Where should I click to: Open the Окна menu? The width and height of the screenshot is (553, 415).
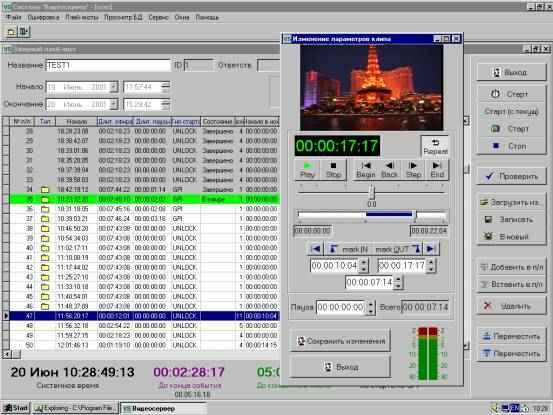point(182,17)
